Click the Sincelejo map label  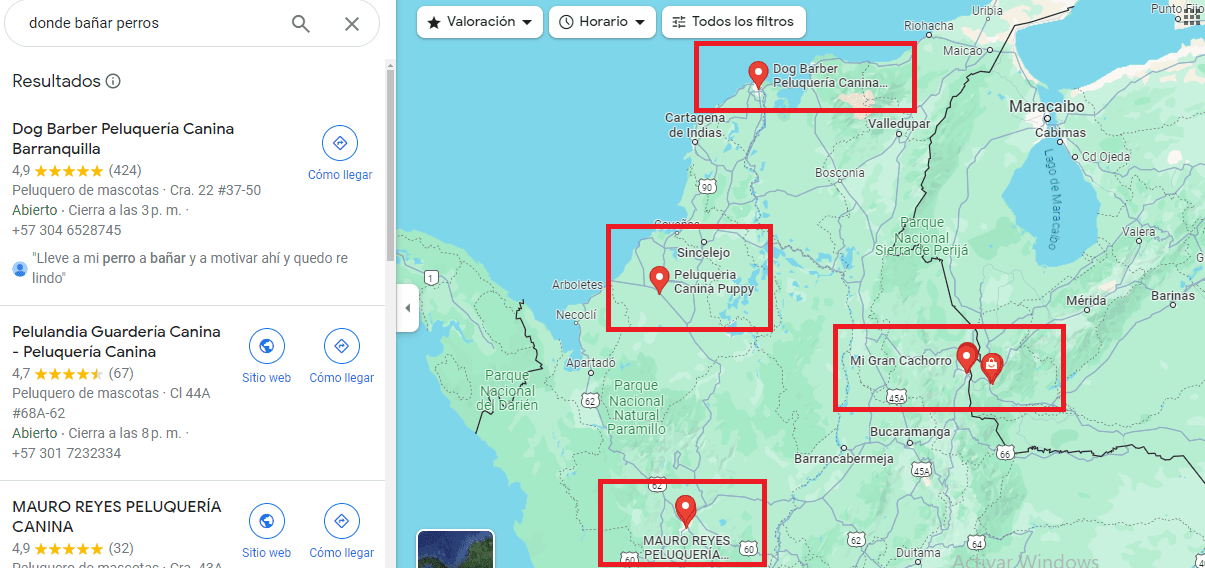point(704,253)
